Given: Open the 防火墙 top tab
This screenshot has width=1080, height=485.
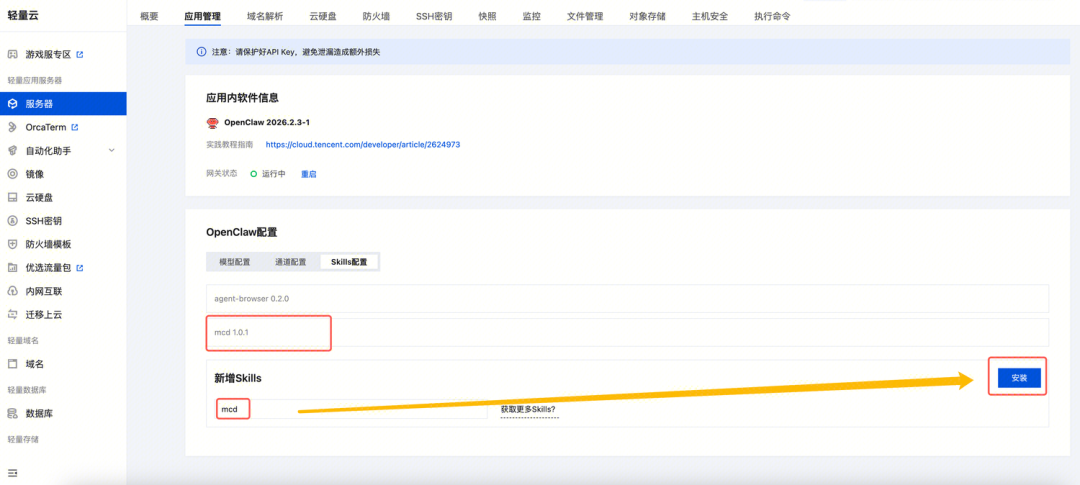Looking at the screenshot, I should (375, 16).
